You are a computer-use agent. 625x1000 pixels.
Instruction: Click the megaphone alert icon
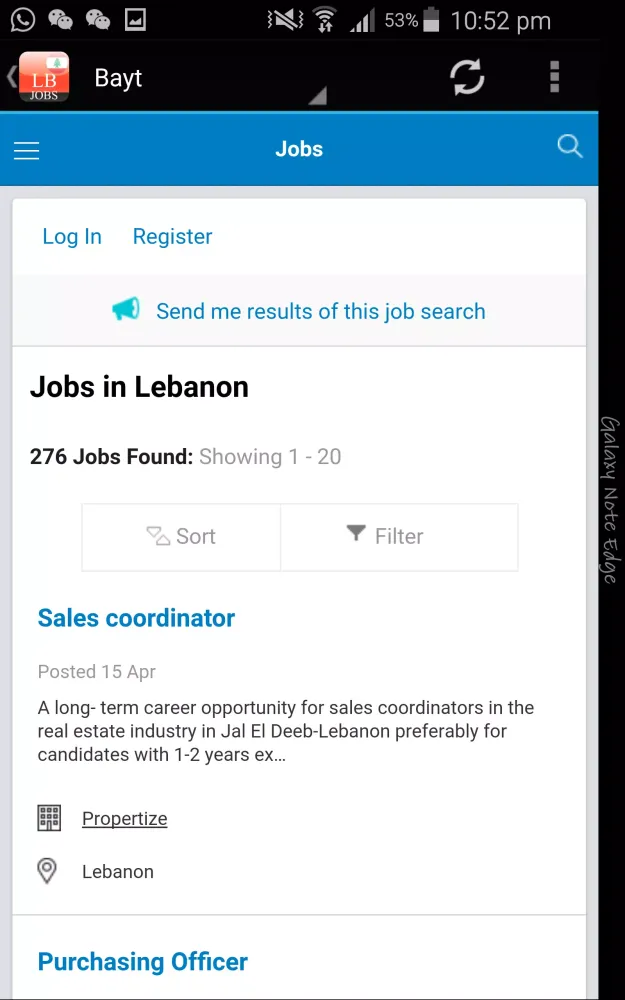point(126,310)
